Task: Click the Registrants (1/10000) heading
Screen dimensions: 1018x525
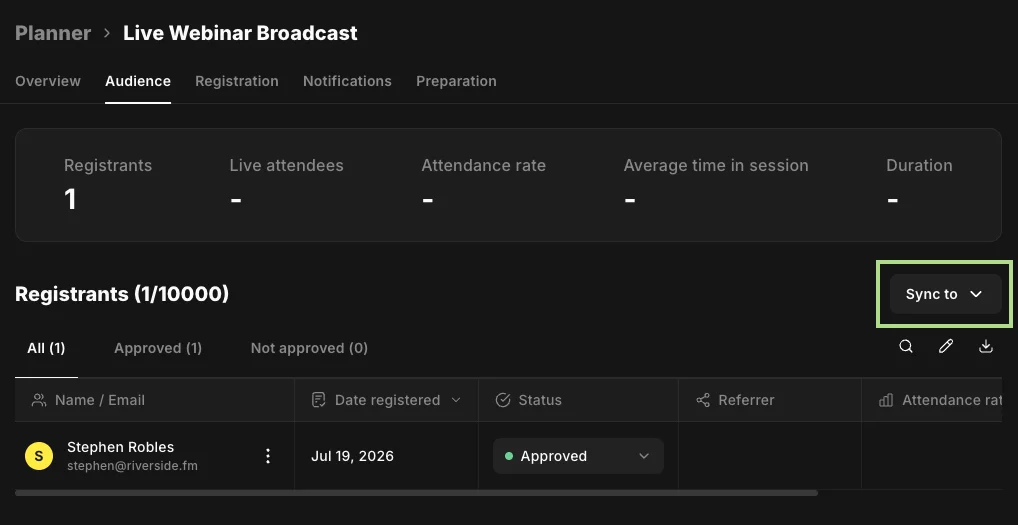Action: click(x=122, y=294)
